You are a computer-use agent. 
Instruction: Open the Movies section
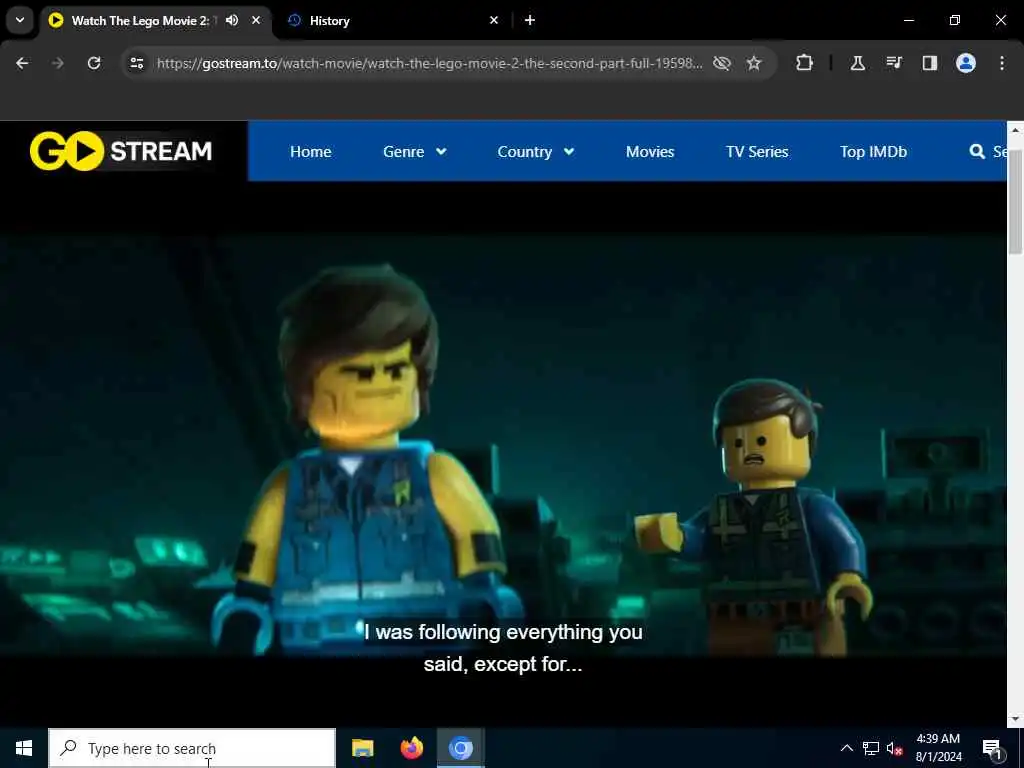[x=650, y=152]
